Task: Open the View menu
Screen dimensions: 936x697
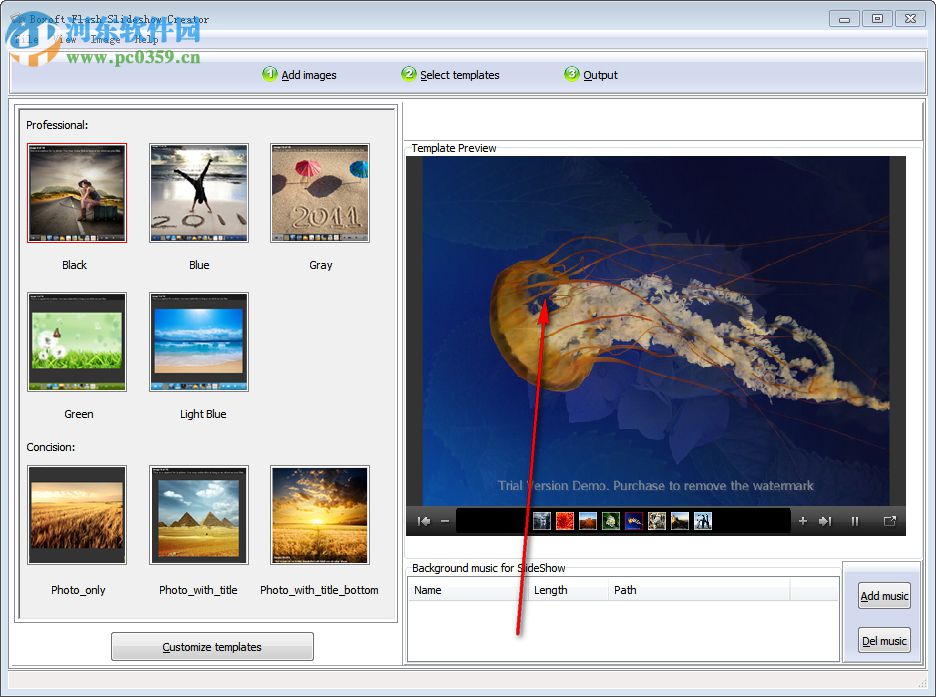Action: pos(66,40)
